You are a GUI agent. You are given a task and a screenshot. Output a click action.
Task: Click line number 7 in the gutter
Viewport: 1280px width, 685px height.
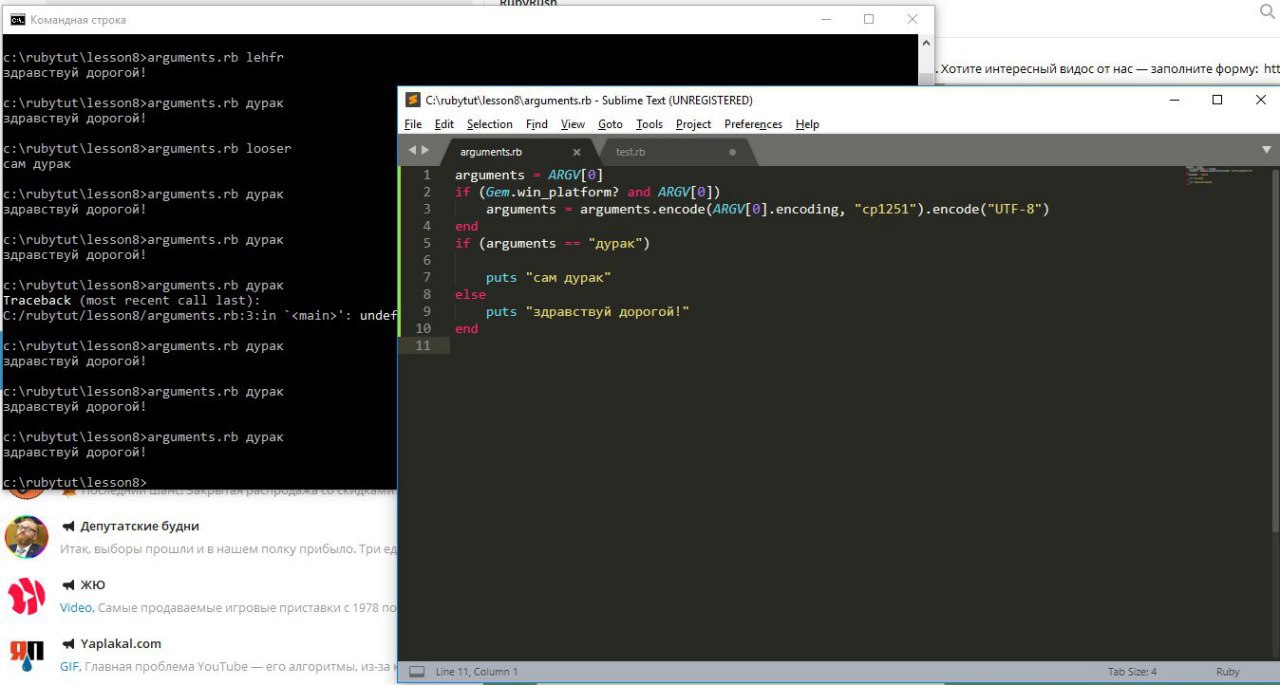point(427,277)
